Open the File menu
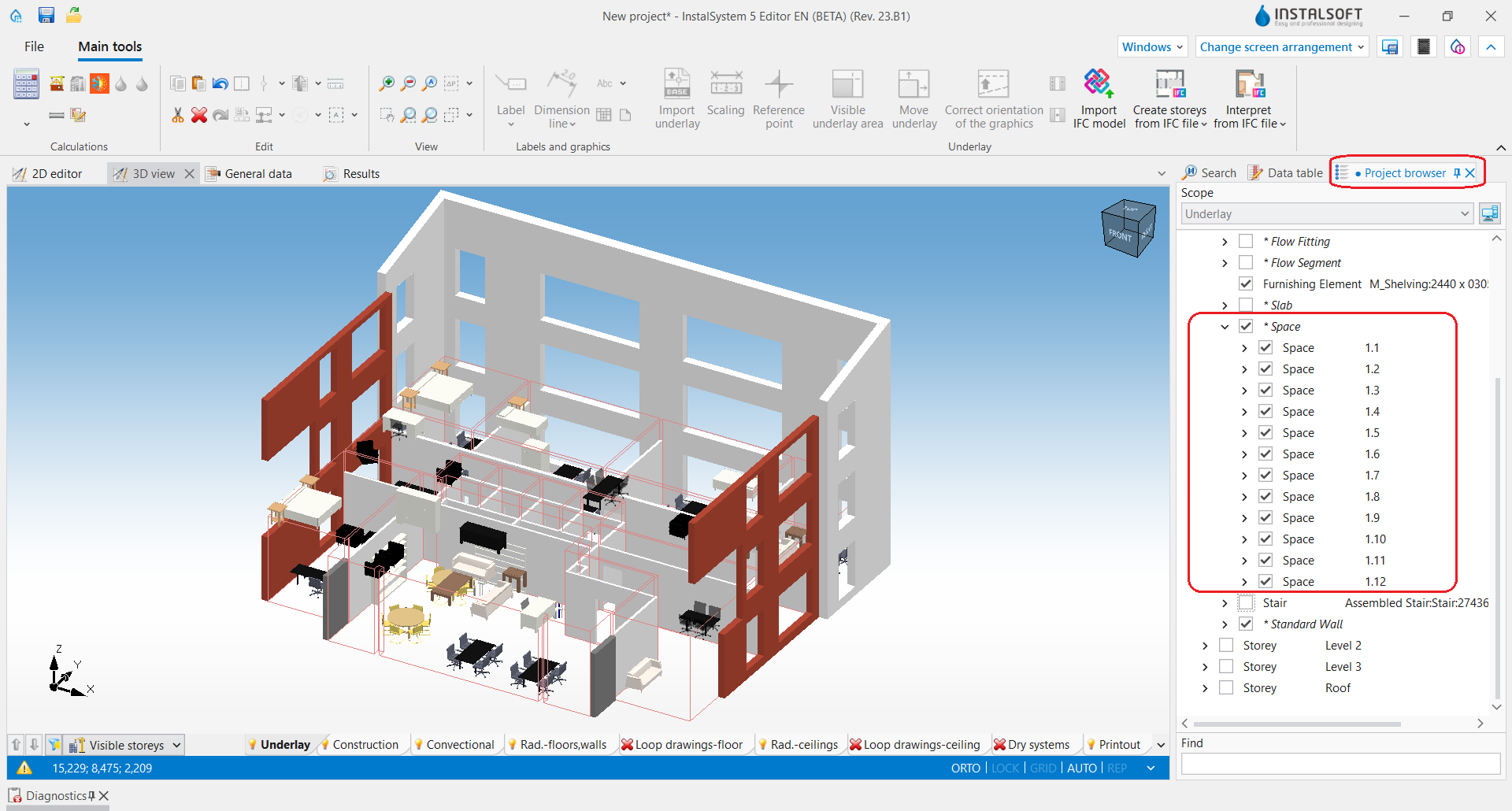This screenshot has height=811, width=1512. click(x=34, y=46)
